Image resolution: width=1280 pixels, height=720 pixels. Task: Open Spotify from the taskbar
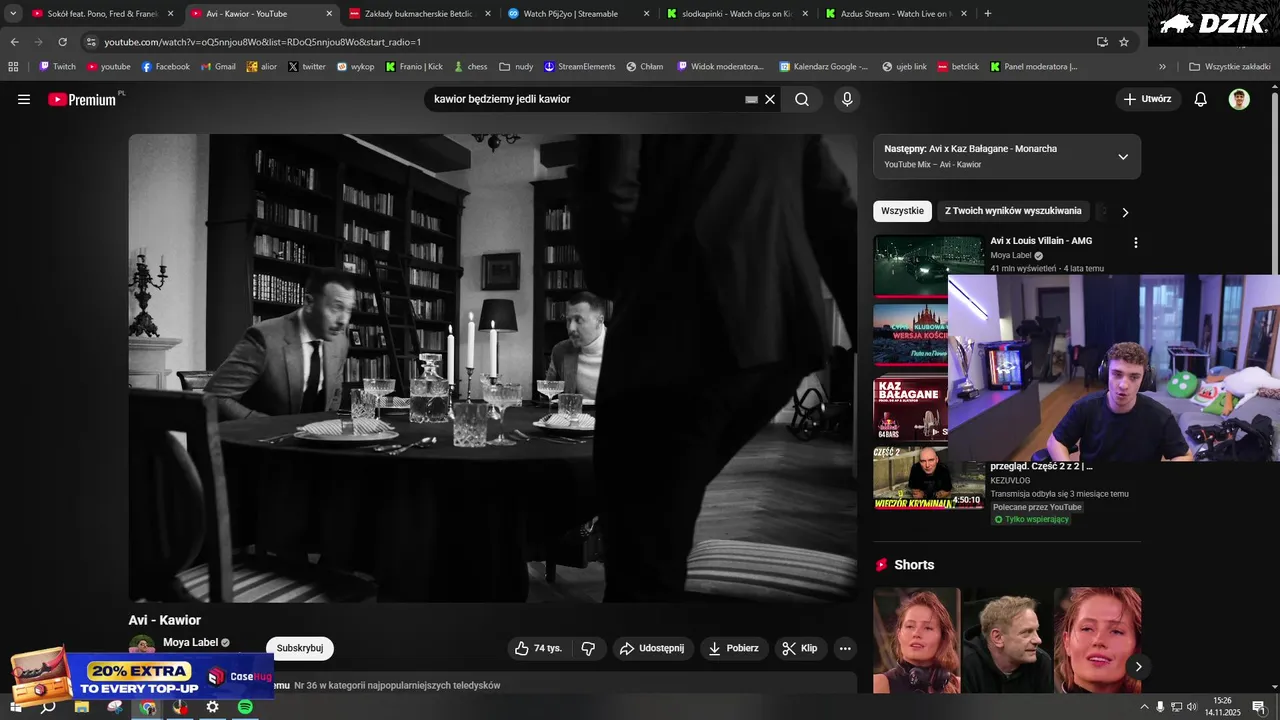click(x=245, y=707)
